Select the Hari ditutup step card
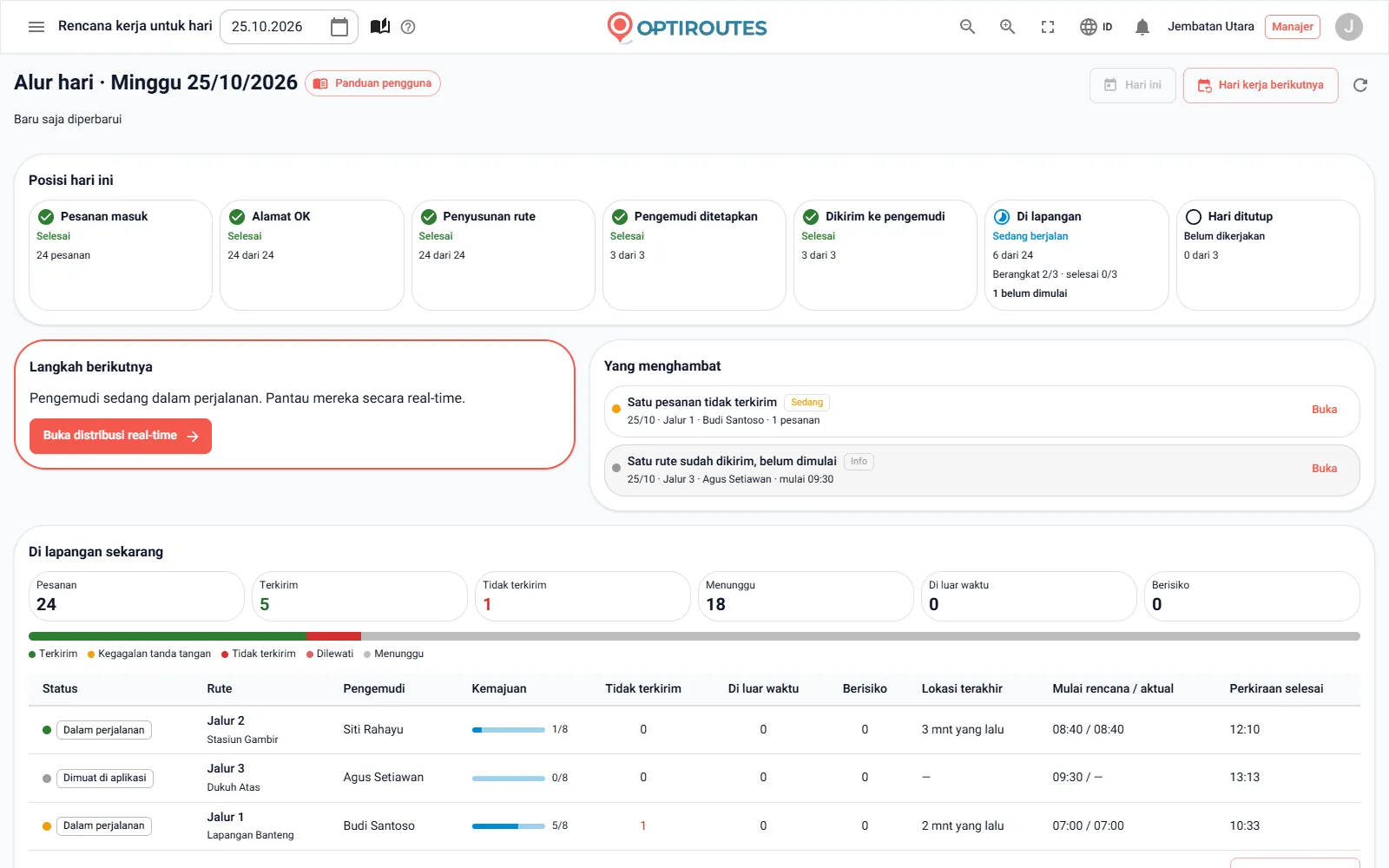 pyautogui.click(x=1267, y=255)
